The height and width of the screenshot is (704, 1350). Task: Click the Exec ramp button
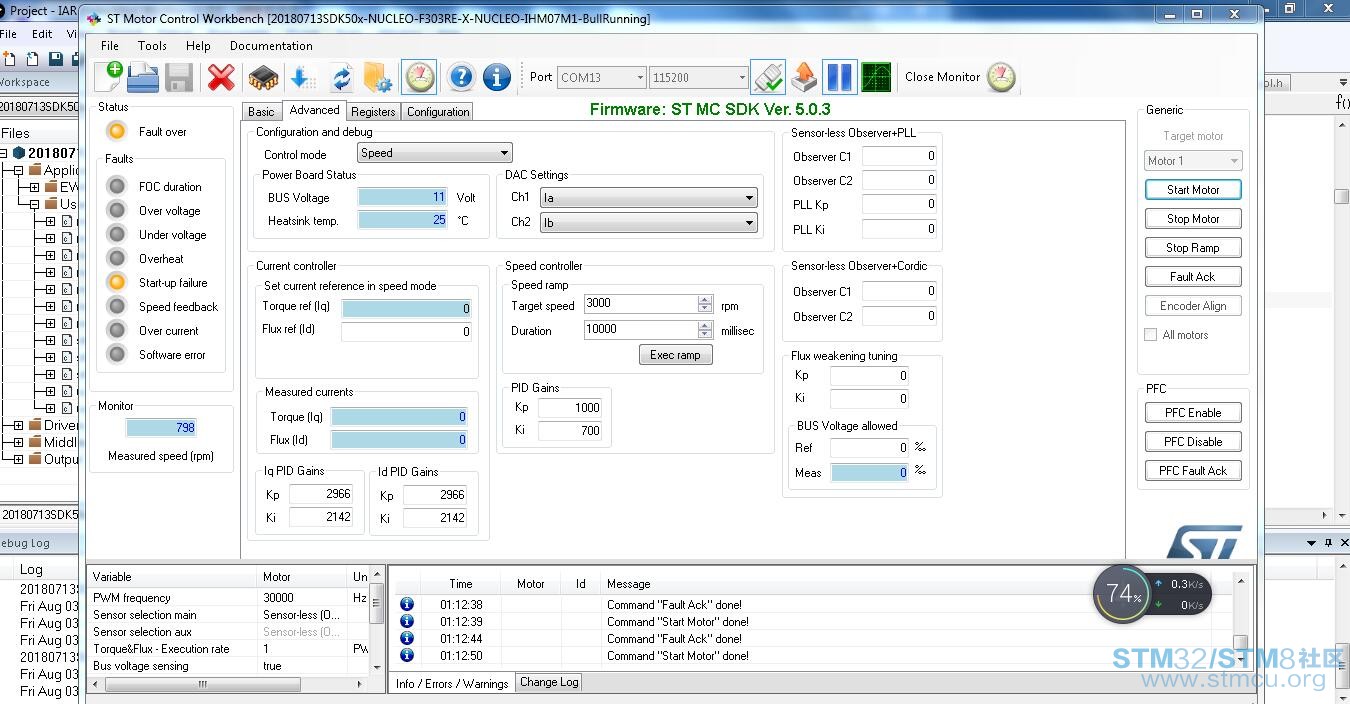click(675, 355)
